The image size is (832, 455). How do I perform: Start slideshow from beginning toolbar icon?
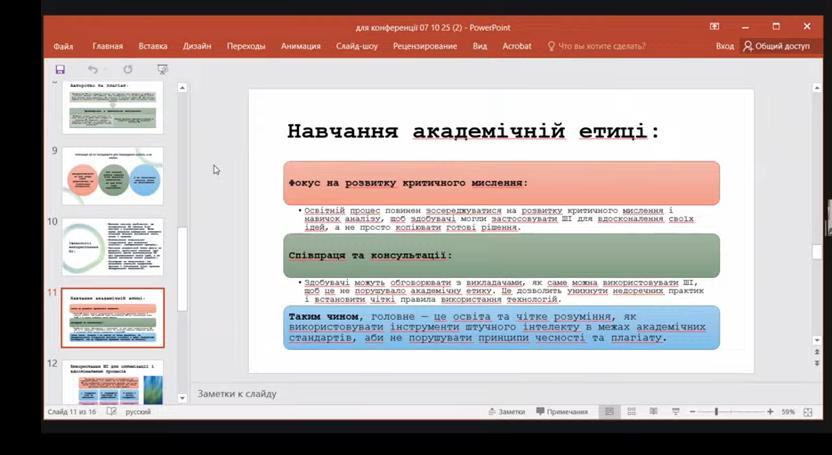(x=162, y=69)
